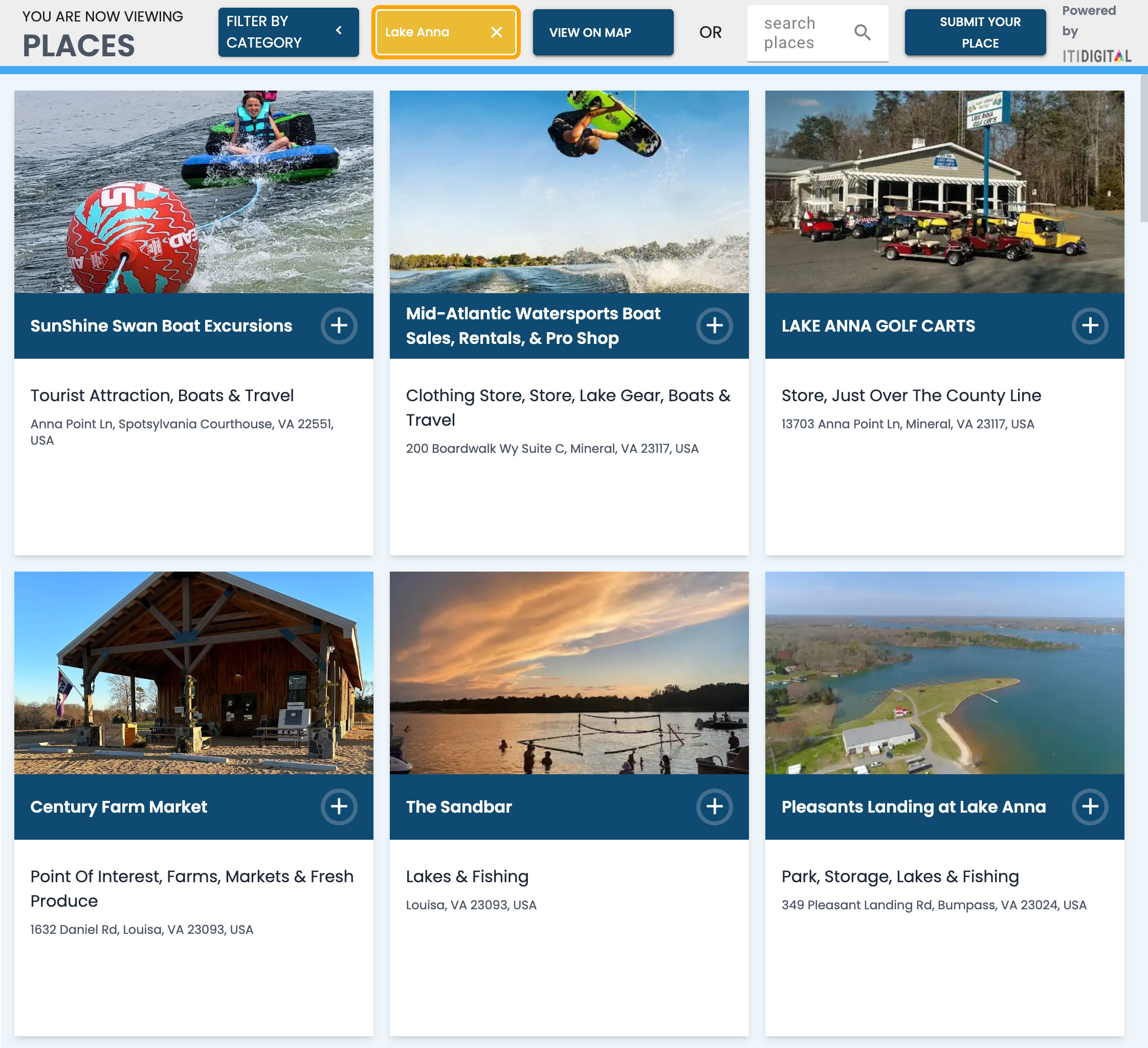Screen dimensions: 1148x1048
Task: Click plus icon on The Sandbar card
Action: coord(714,806)
